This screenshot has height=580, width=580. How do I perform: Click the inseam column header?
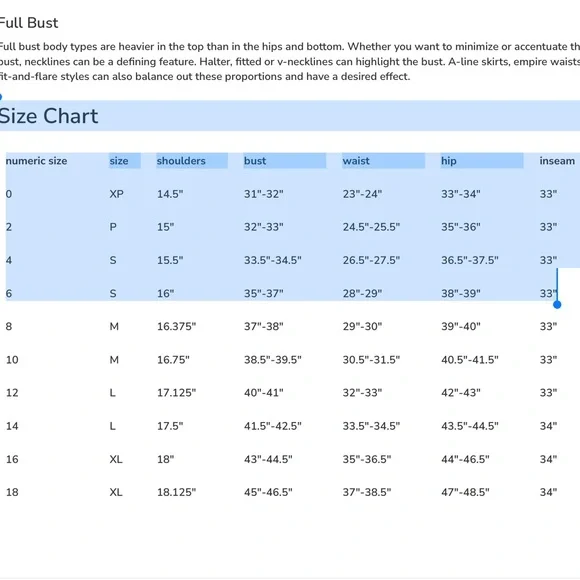click(557, 161)
